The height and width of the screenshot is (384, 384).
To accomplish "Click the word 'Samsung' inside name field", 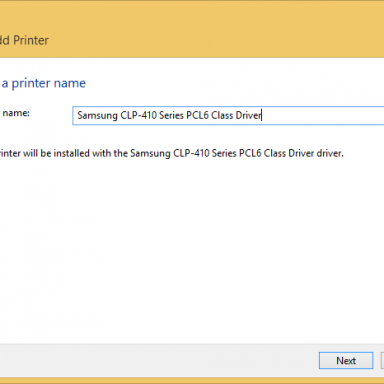I will pyautogui.click(x=97, y=115).
